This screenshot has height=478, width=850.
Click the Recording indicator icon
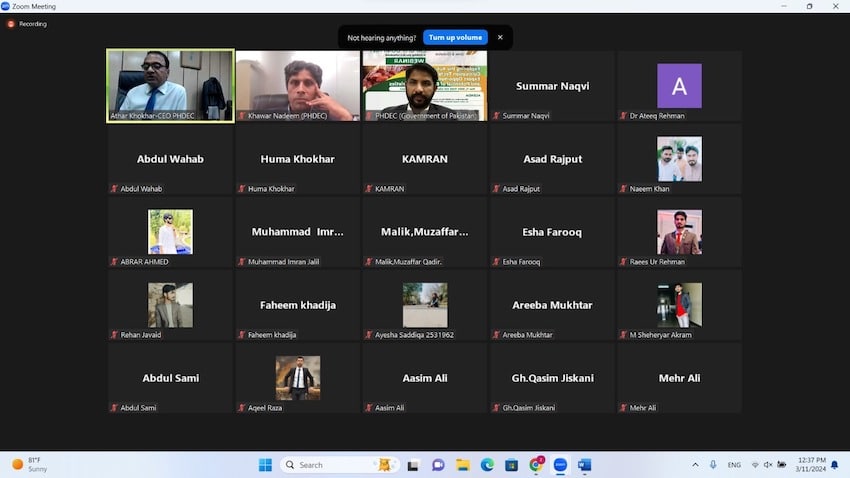11,23
